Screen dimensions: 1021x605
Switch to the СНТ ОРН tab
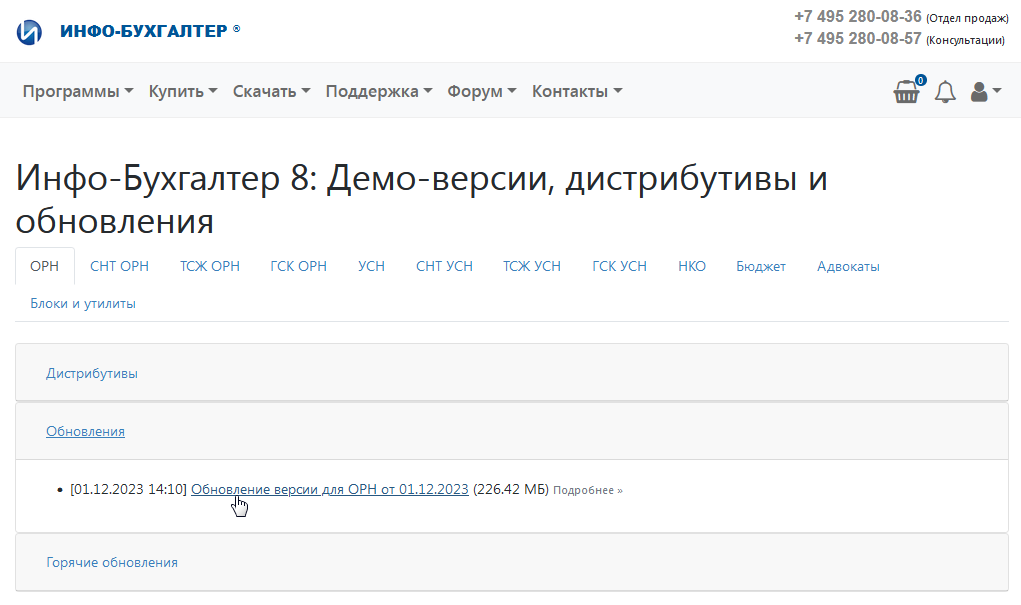click(x=119, y=266)
